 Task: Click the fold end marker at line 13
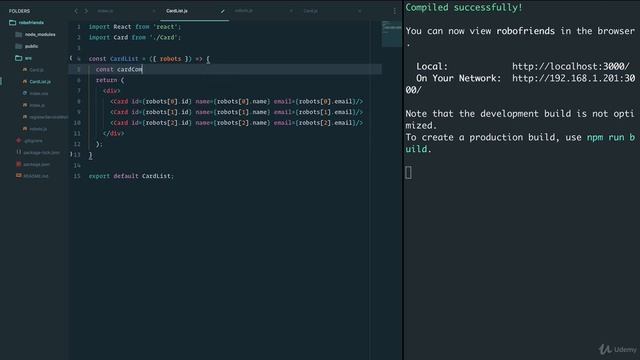pos(71,154)
